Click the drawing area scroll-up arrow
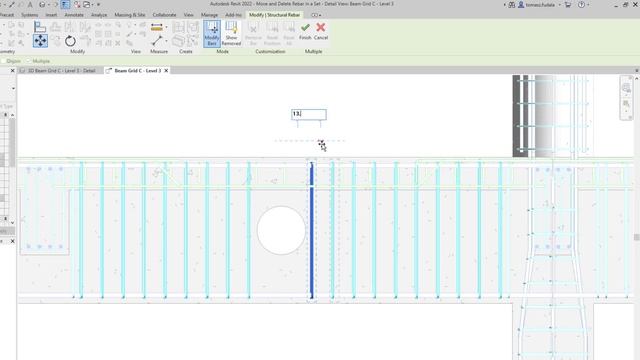 click(636, 78)
